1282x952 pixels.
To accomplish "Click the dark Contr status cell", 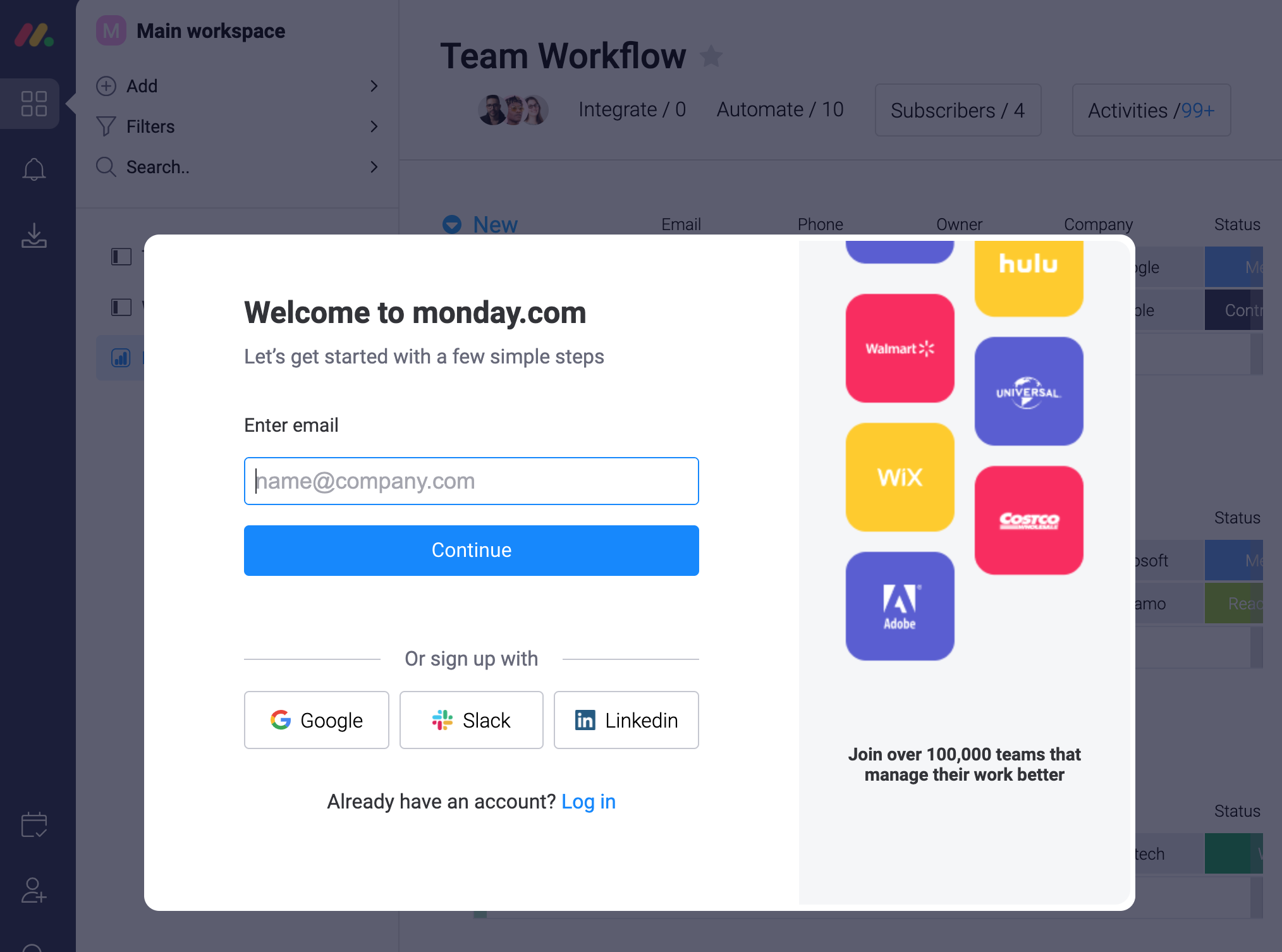I will [1233, 310].
